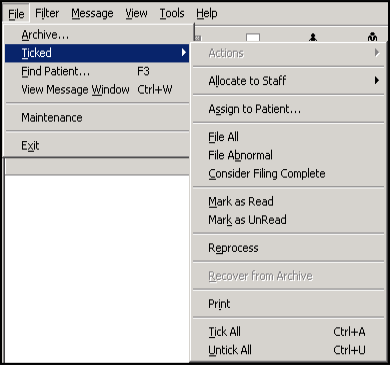Select File All in the submenu
The height and width of the screenshot is (365, 390).
[x=288, y=137]
